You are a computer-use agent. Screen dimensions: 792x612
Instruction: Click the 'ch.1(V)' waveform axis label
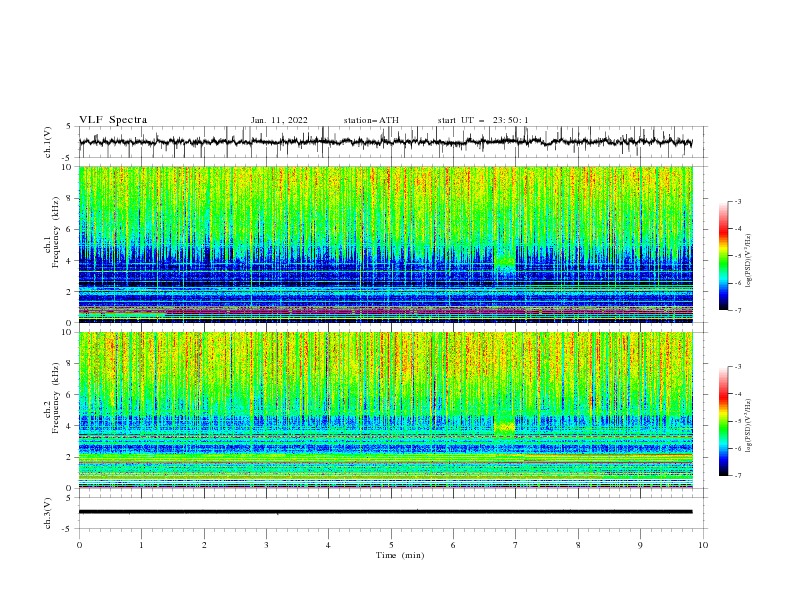(x=48, y=142)
